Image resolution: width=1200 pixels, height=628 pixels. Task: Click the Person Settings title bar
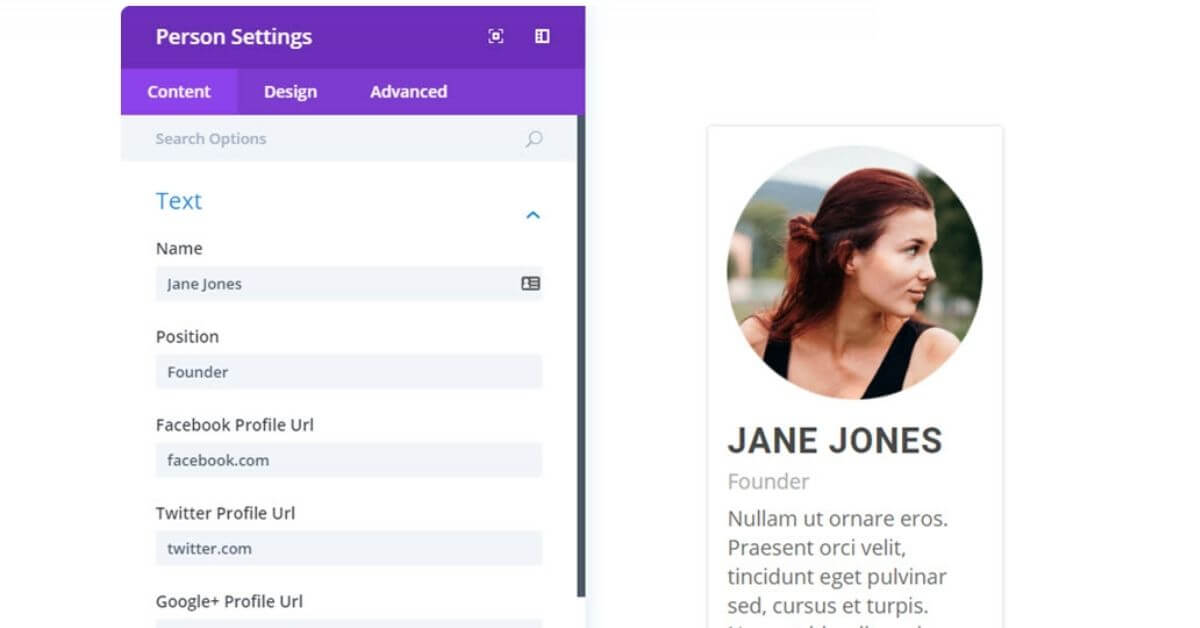pyautogui.click(x=234, y=36)
